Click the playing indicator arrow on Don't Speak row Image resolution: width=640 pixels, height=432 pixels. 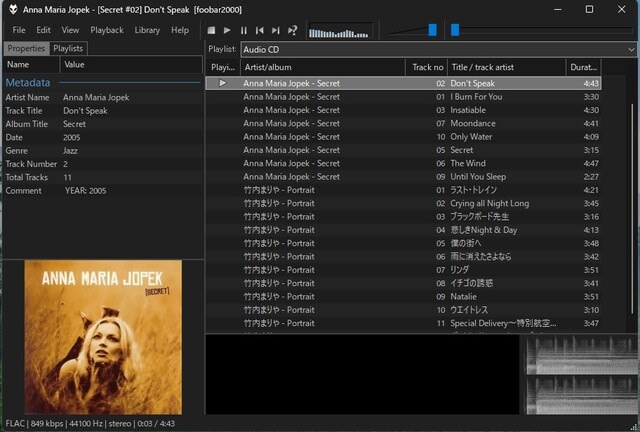[x=222, y=83]
